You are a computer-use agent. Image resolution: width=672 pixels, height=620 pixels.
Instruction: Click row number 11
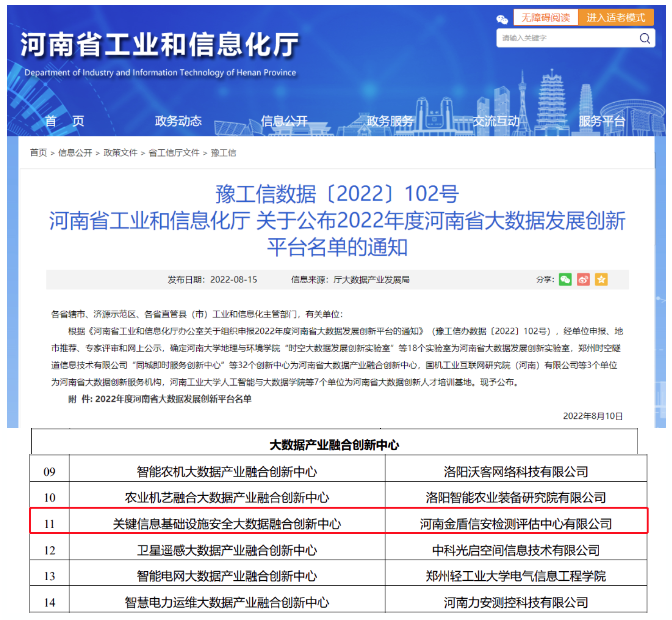pos(49,524)
